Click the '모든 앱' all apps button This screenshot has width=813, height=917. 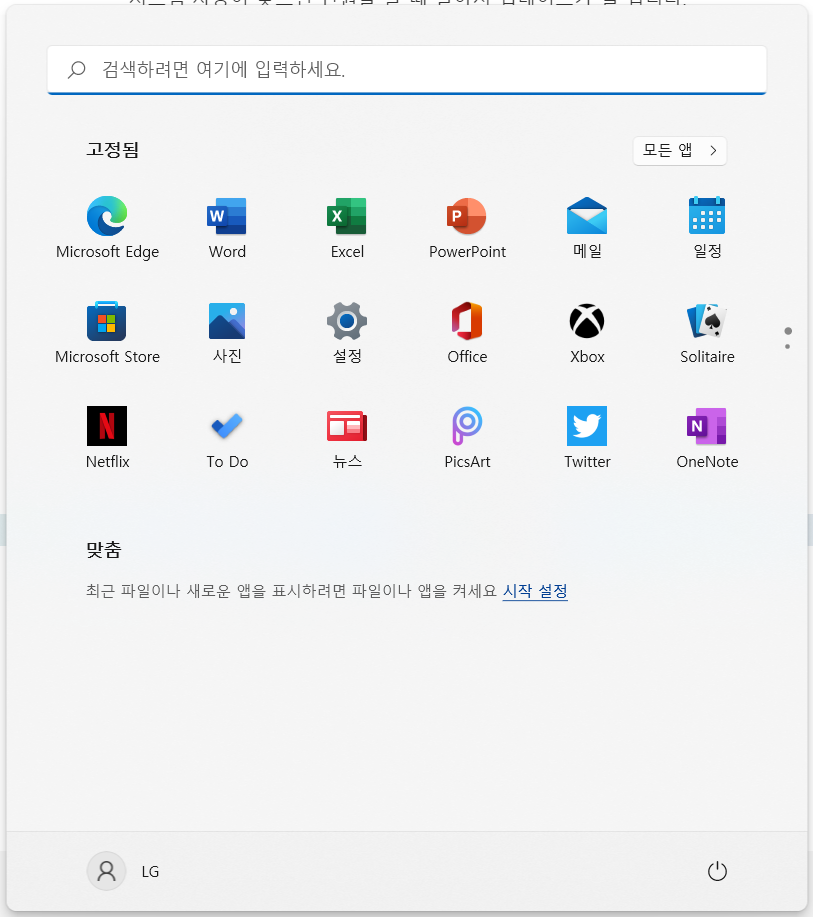point(680,151)
